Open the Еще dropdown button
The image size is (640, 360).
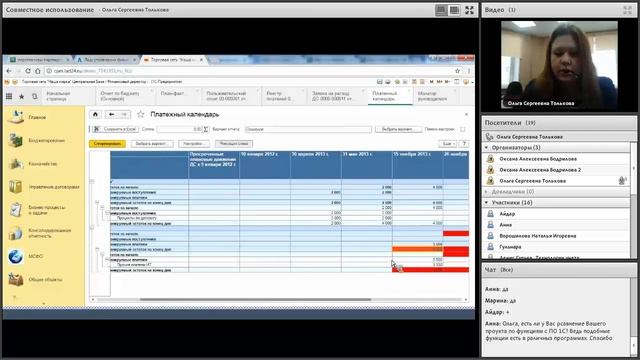tap(448, 144)
